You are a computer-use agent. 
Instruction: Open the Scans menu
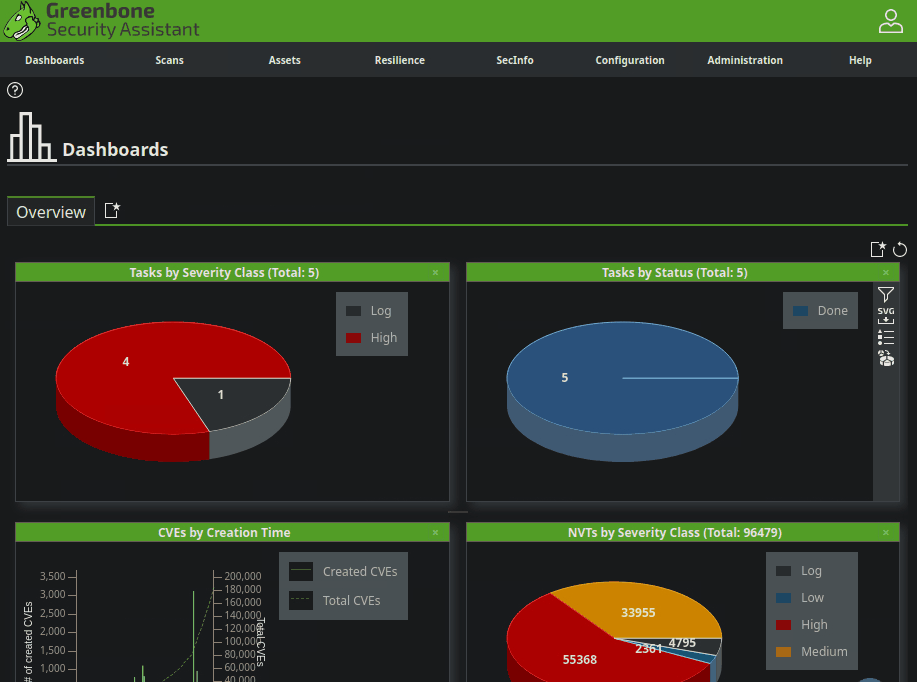click(x=169, y=60)
